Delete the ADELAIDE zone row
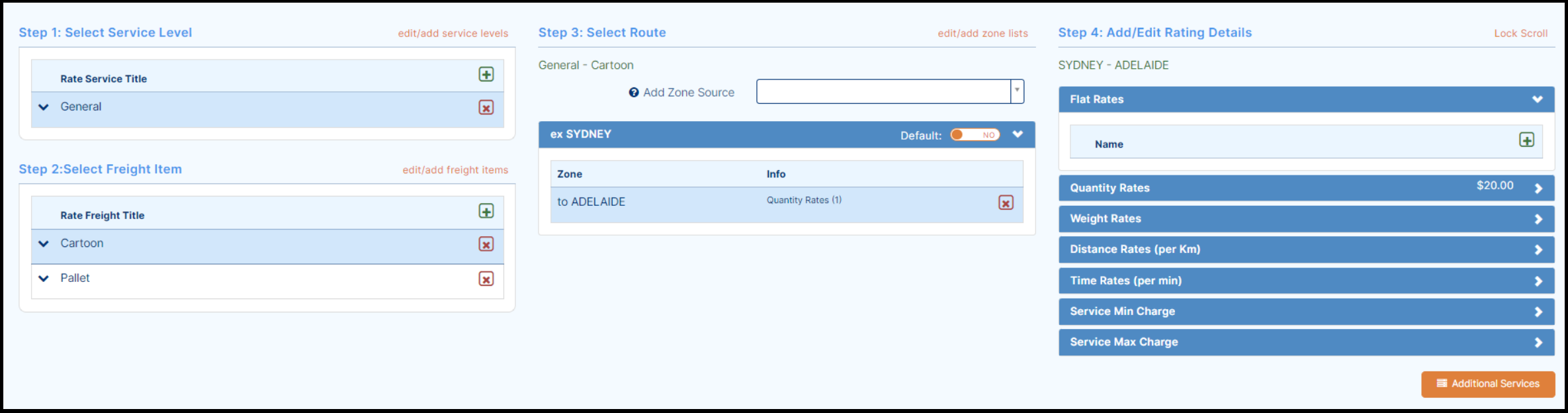 [1006, 203]
